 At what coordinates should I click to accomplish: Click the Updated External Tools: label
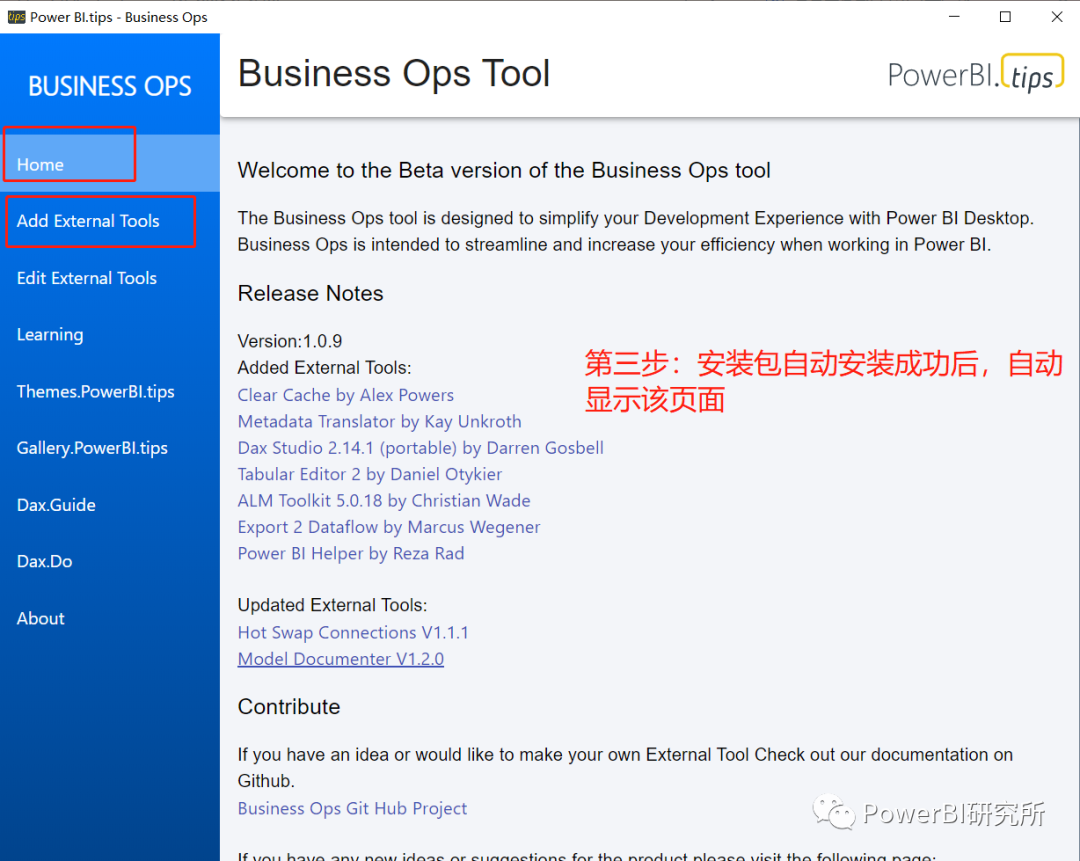coord(333,605)
